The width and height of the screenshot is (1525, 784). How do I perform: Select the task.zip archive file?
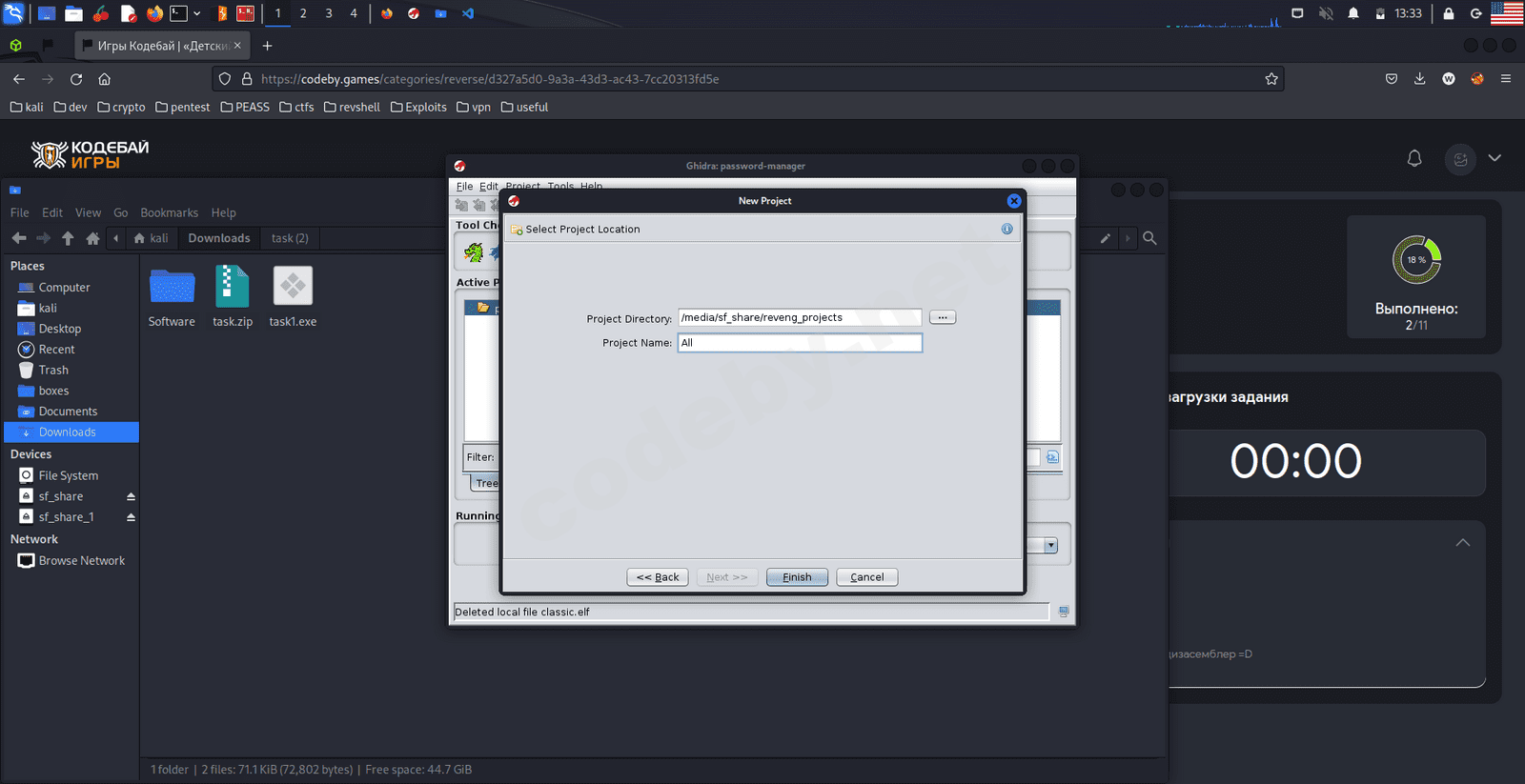pyautogui.click(x=233, y=297)
